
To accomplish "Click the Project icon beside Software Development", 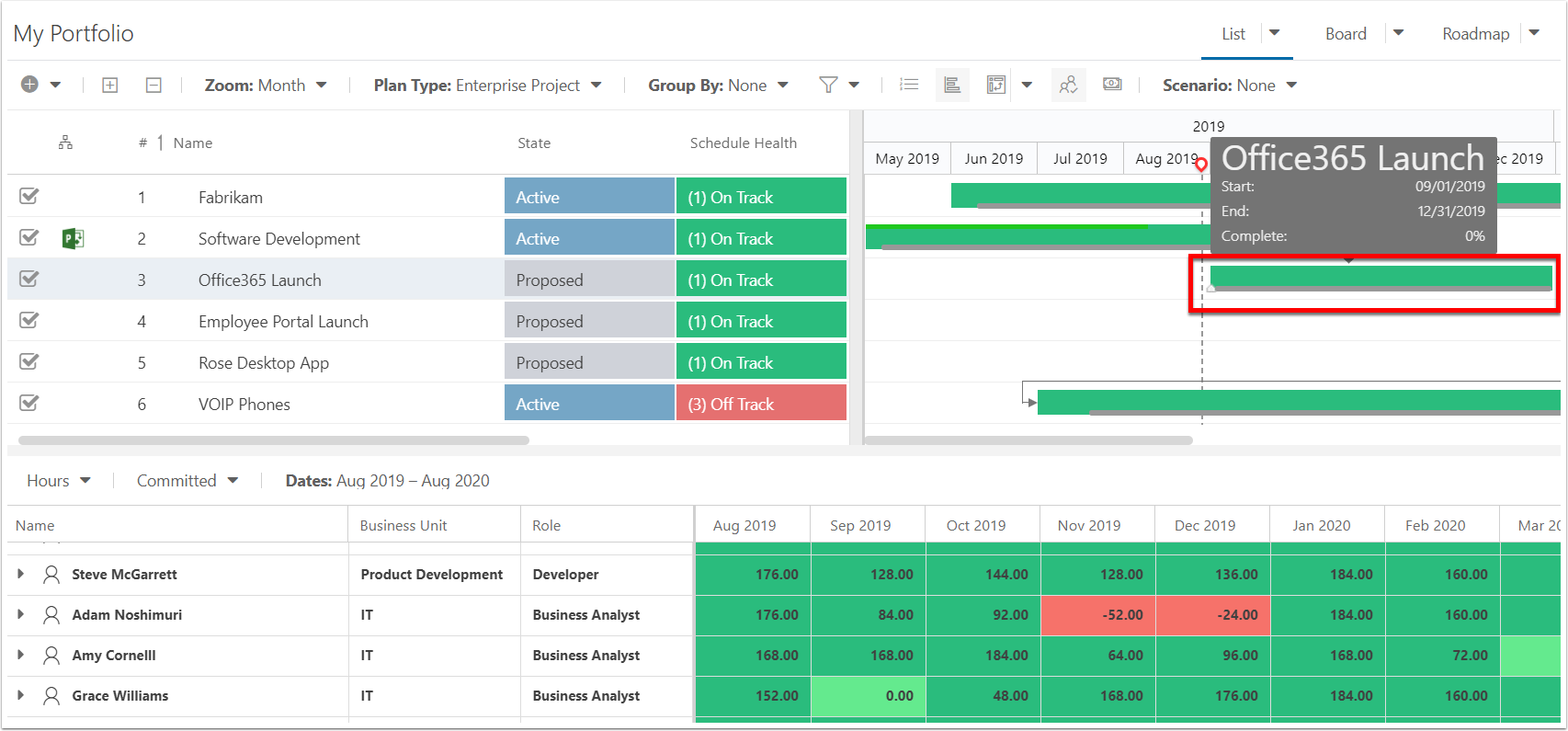I will 73,239.
